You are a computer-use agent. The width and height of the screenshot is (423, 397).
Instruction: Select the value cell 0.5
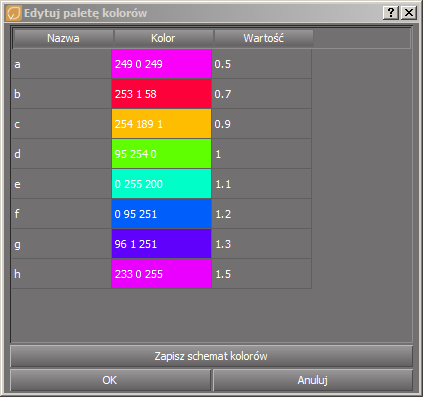coord(261,64)
